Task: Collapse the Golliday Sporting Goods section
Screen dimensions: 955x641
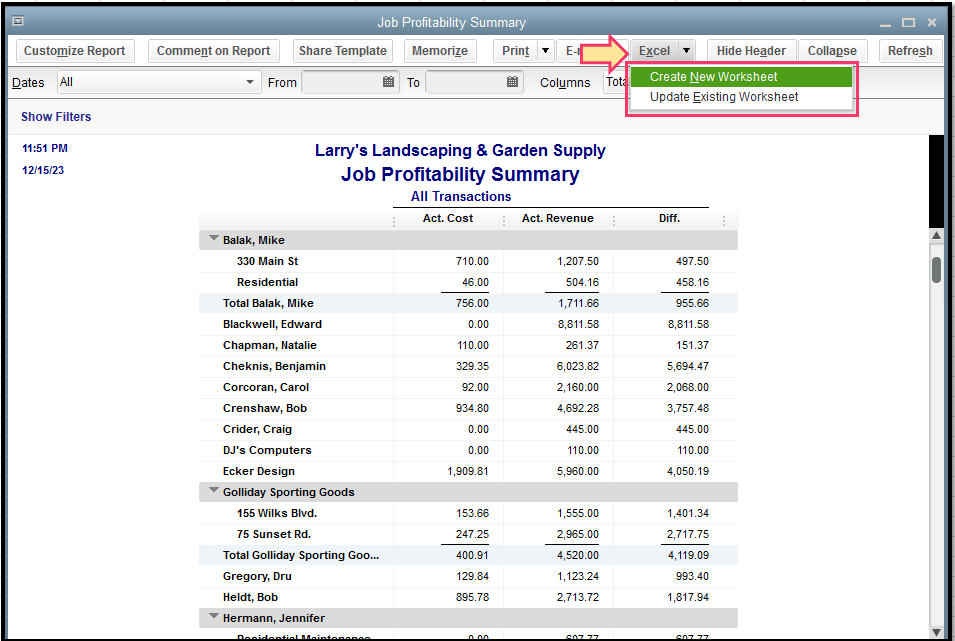Action: pyautogui.click(x=213, y=491)
